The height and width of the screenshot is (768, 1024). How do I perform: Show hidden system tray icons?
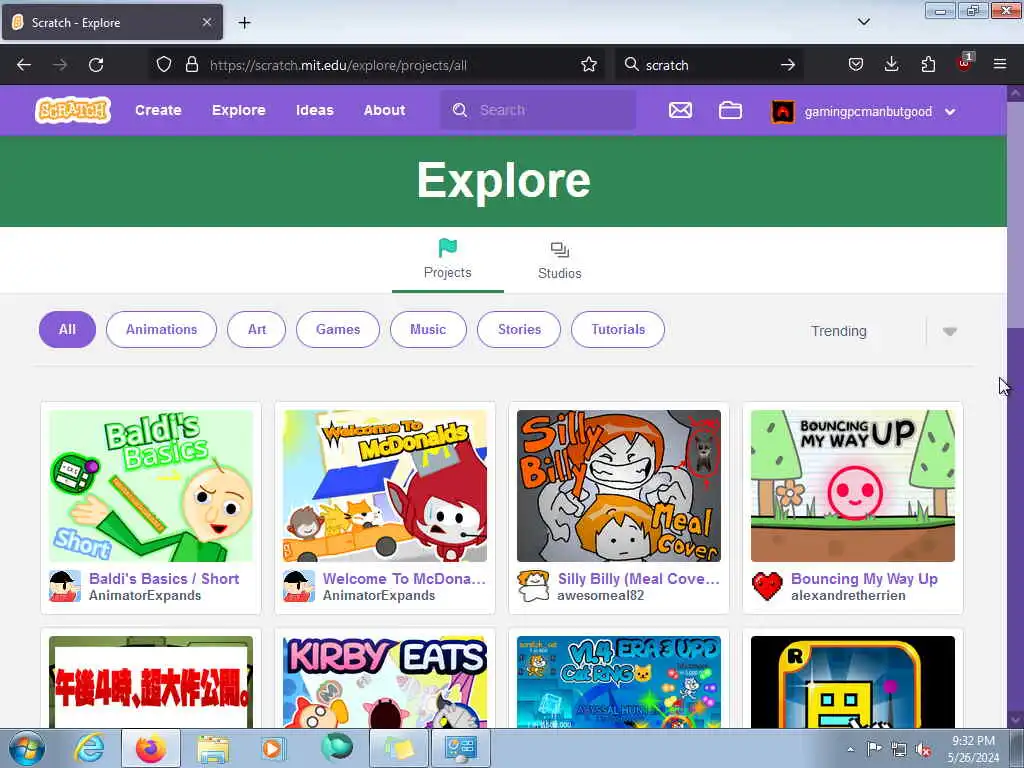pos(850,750)
